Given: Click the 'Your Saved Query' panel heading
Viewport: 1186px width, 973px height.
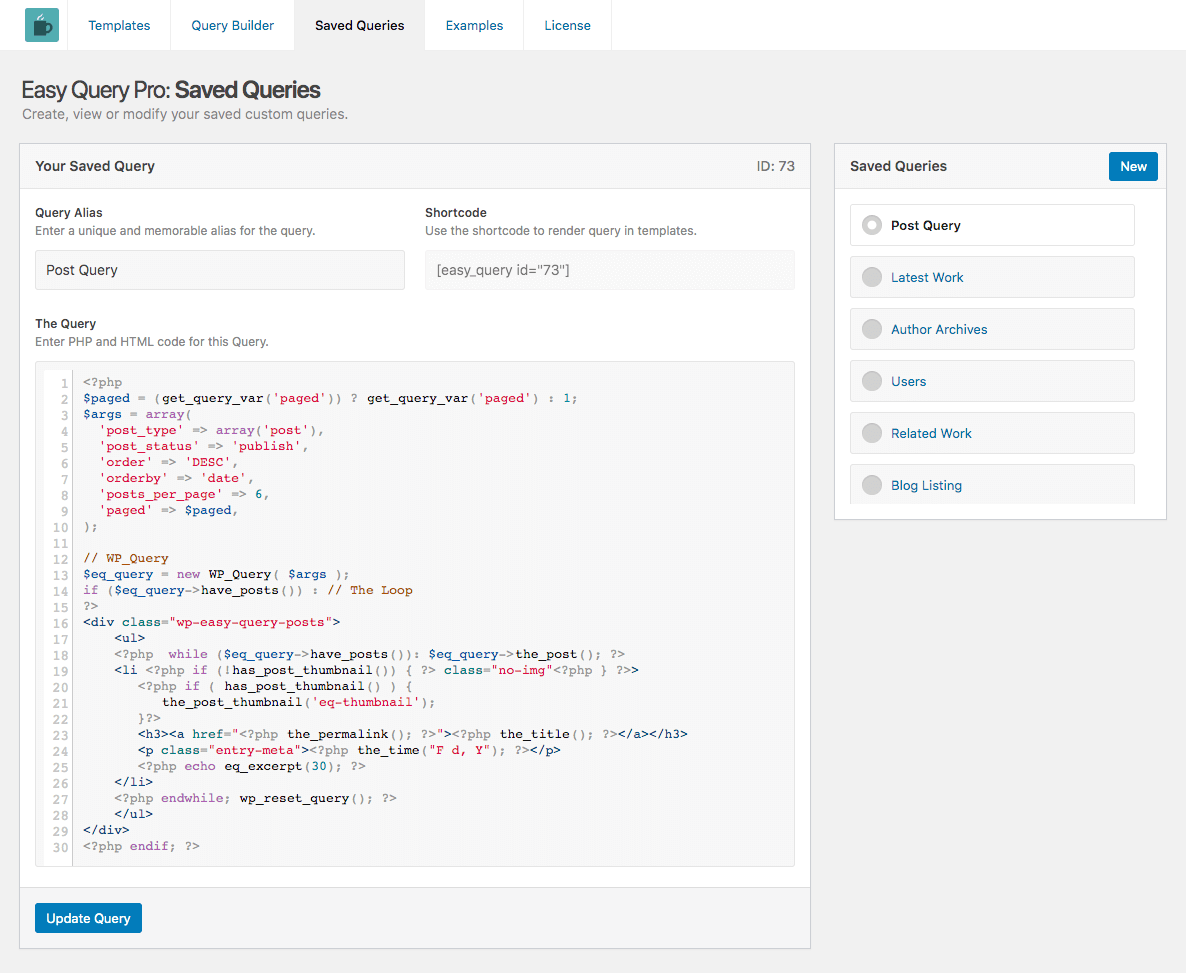Looking at the screenshot, I should click(95, 166).
